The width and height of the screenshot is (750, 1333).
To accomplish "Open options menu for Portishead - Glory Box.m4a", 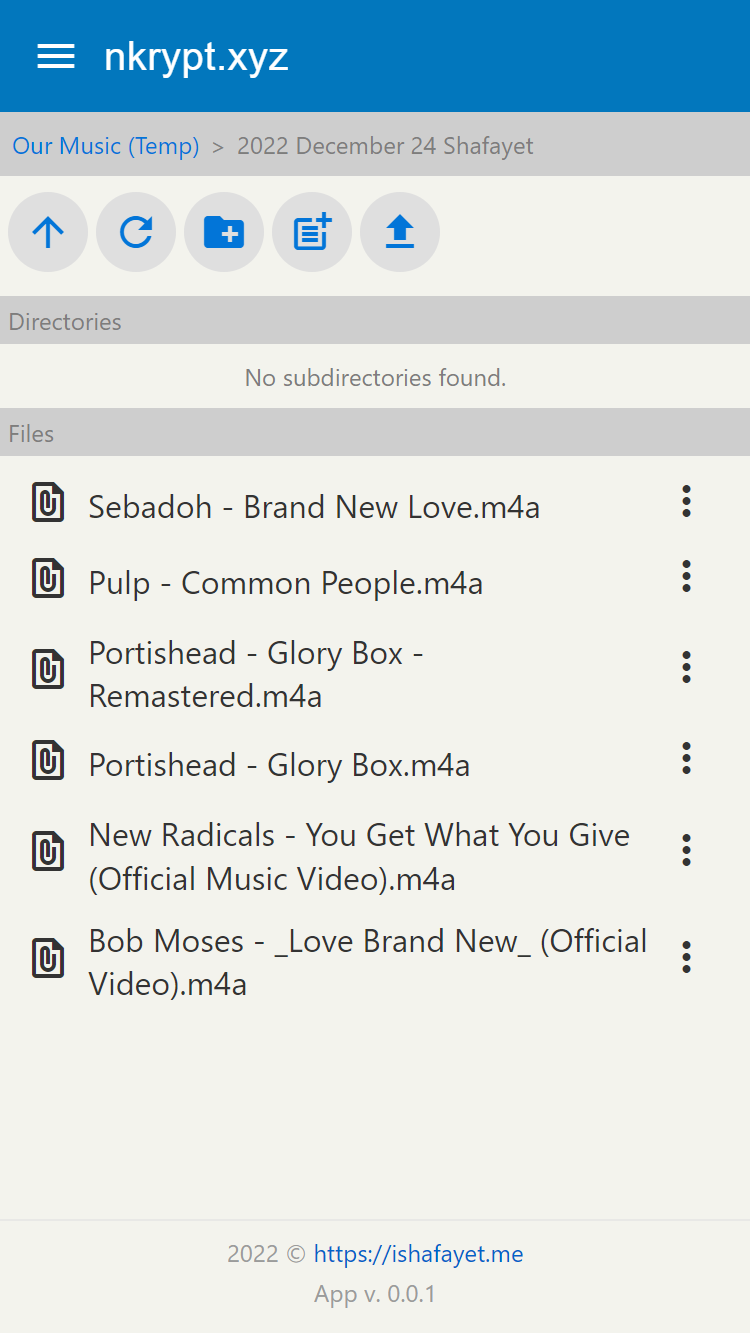I will click(686, 758).
